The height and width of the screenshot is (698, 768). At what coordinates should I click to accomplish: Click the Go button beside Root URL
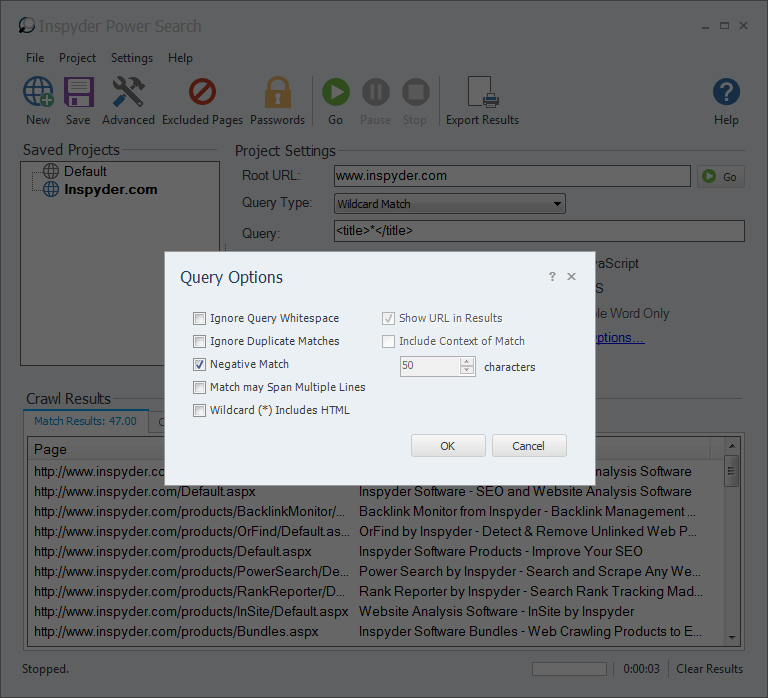[x=720, y=177]
